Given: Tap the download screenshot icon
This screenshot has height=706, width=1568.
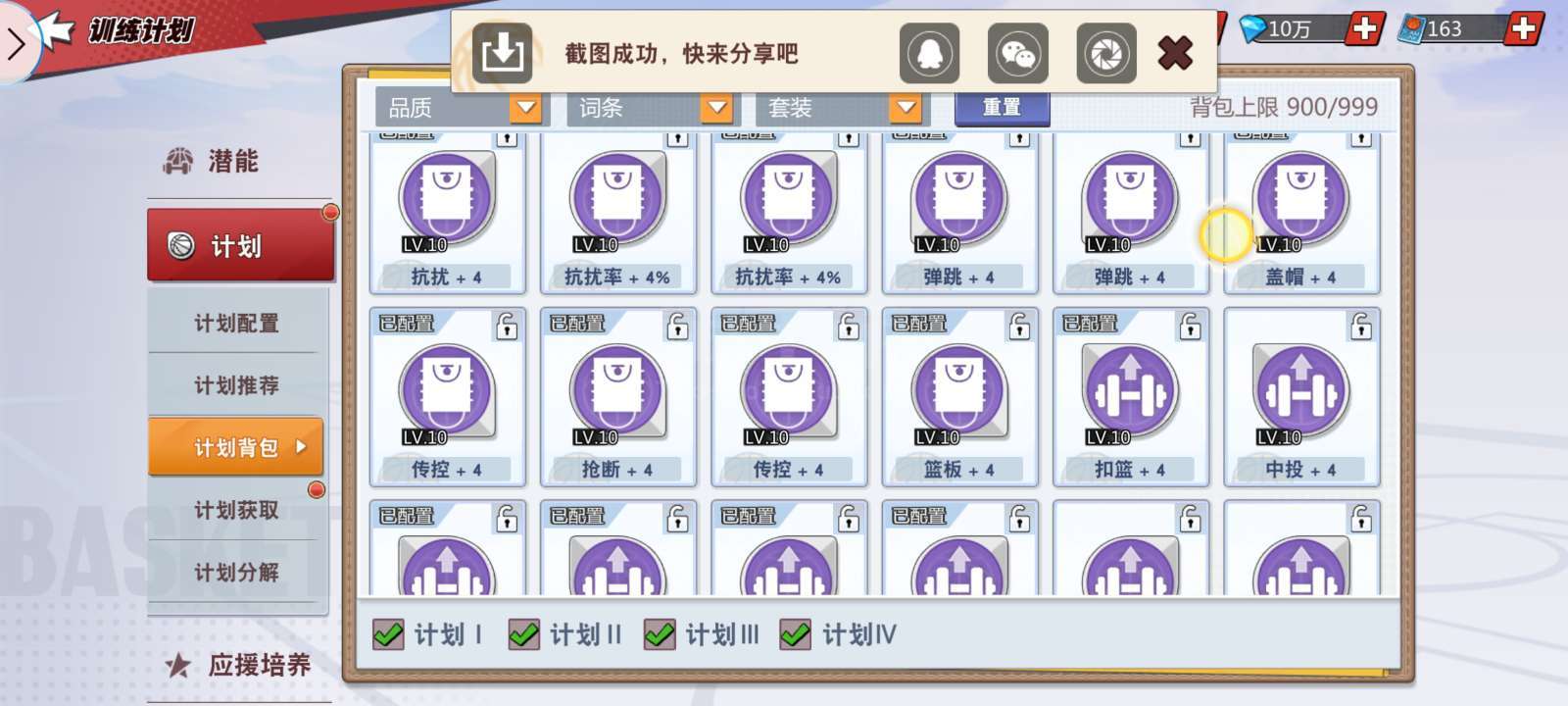Looking at the screenshot, I should click(x=502, y=53).
